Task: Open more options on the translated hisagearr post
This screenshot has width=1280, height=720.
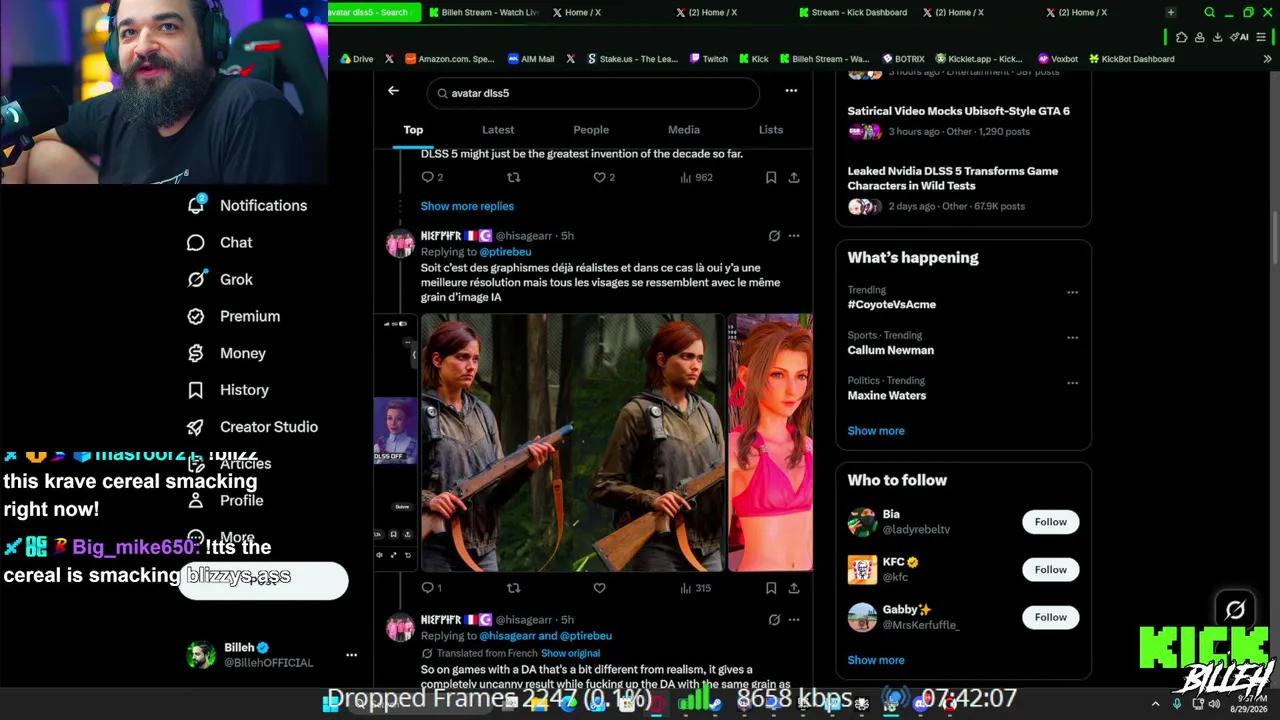Action: tap(794, 620)
